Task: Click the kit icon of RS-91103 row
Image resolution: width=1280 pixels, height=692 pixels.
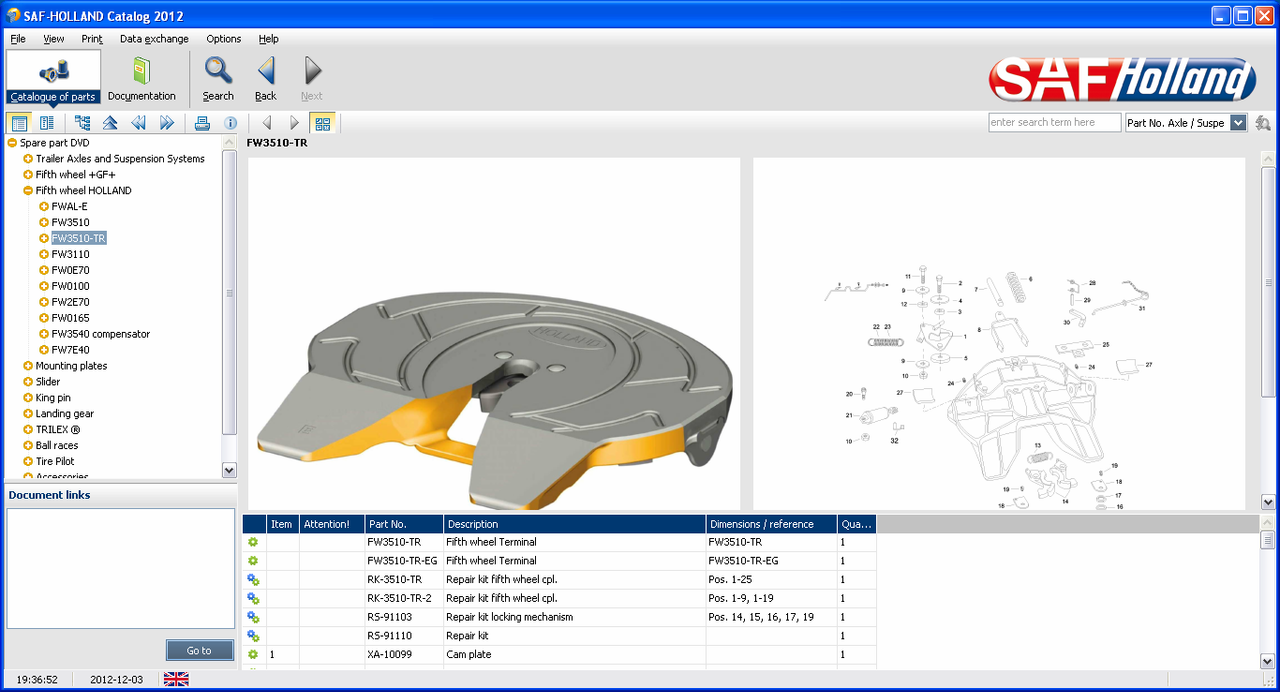Action: tap(253, 617)
